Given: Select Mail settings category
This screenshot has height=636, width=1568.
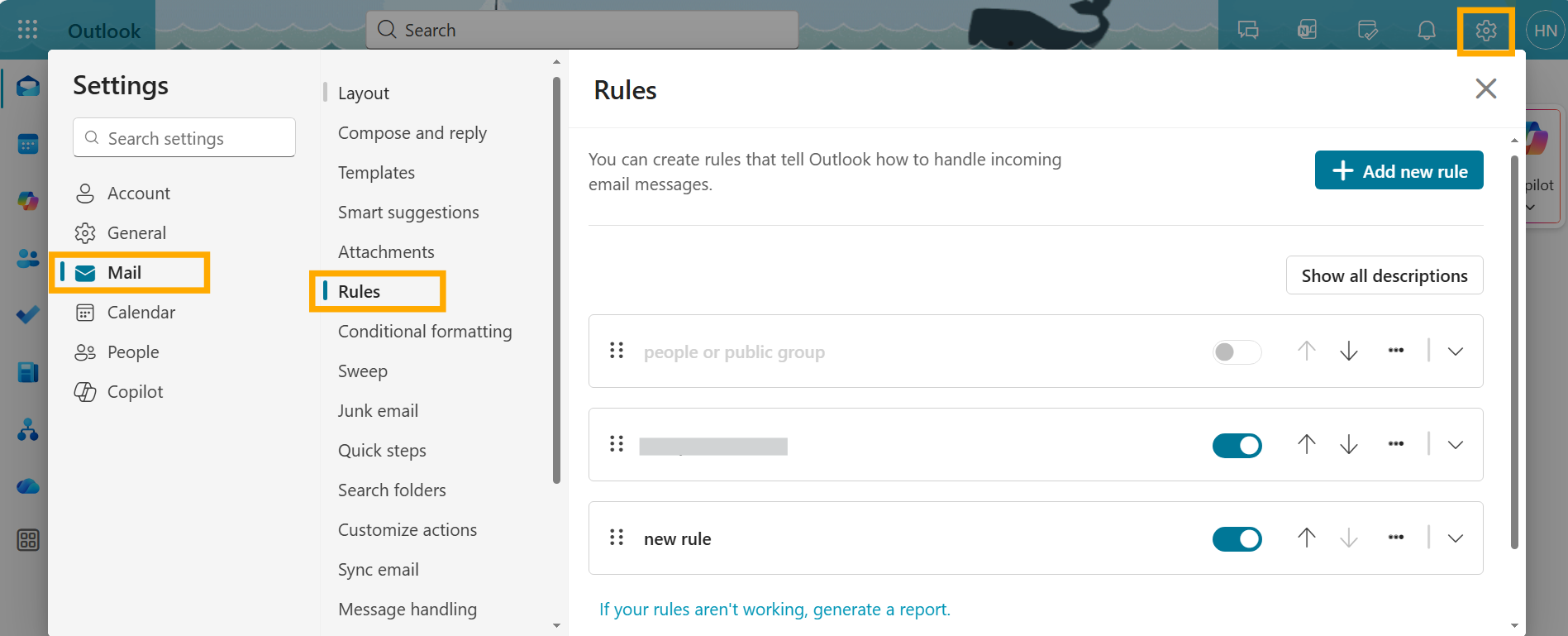Looking at the screenshot, I should pos(130,273).
